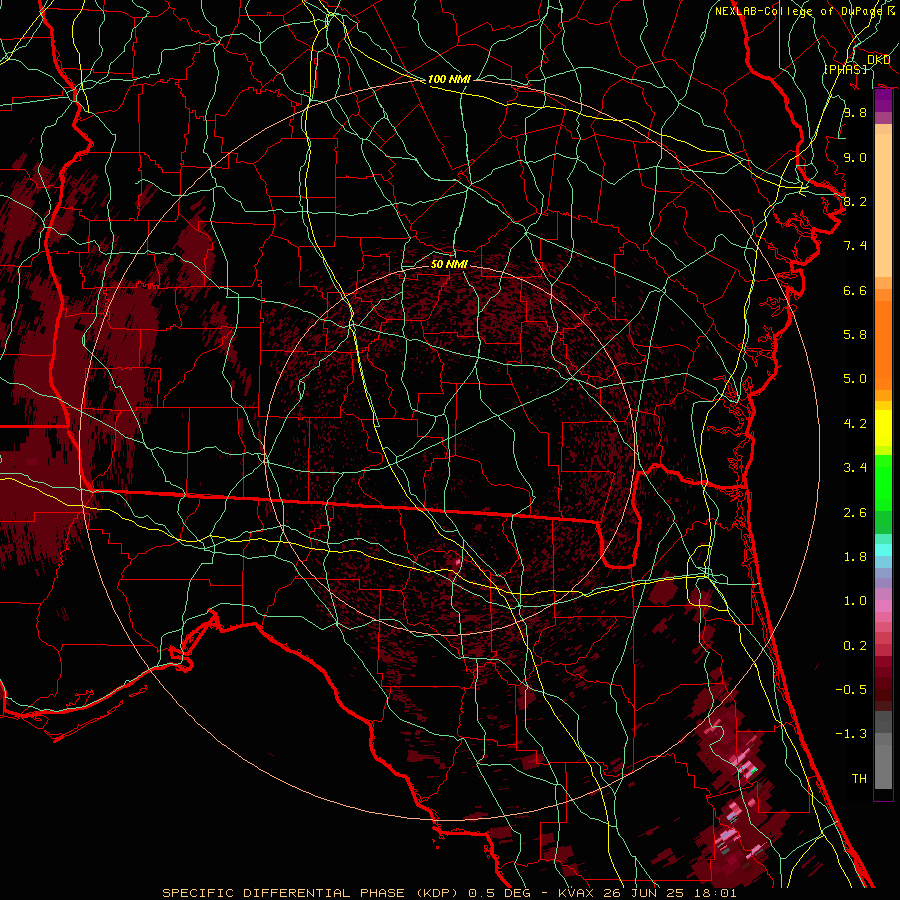Pick the purple segment of the color bar
This screenshot has width=900, height=900.
point(883,101)
